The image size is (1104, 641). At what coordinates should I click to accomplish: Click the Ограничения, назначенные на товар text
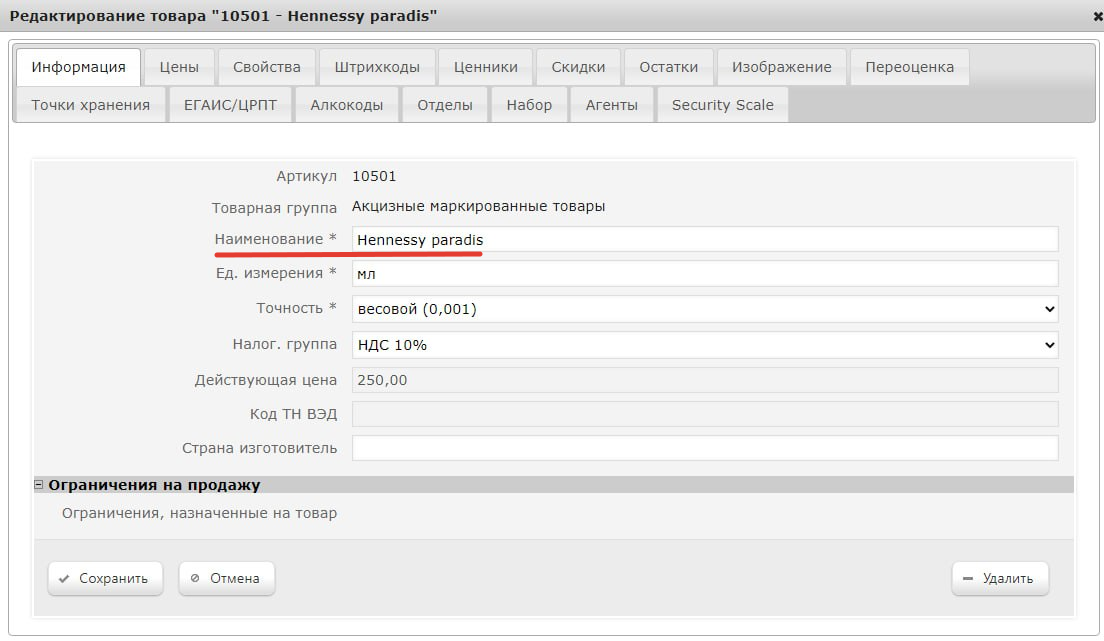point(199,513)
